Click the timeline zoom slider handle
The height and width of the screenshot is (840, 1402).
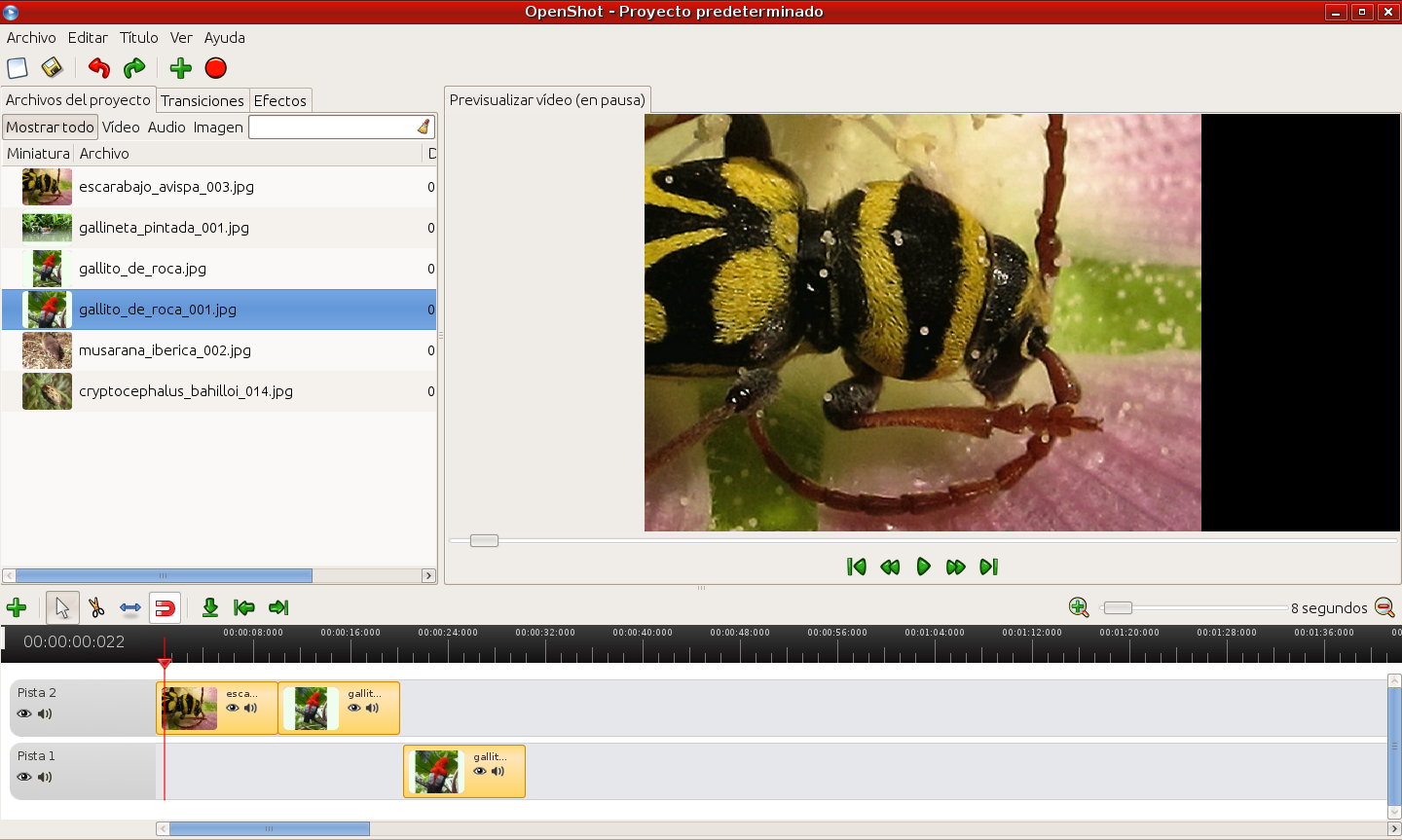click(1118, 608)
